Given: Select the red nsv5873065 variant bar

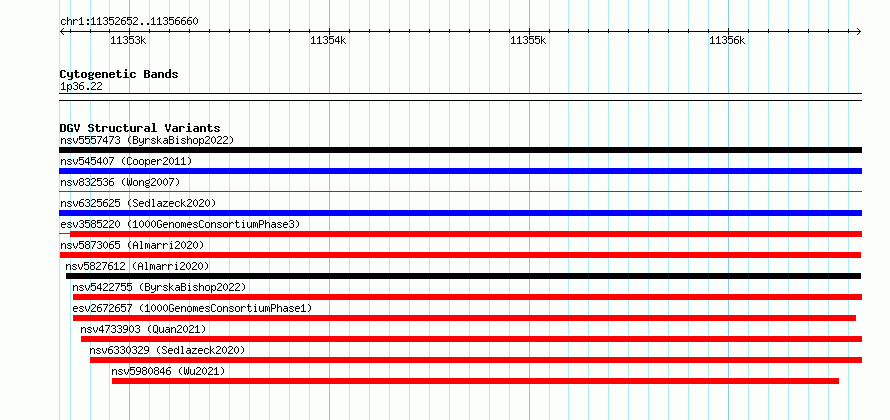Looking at the screenshot, I should [x=460, y=255].
